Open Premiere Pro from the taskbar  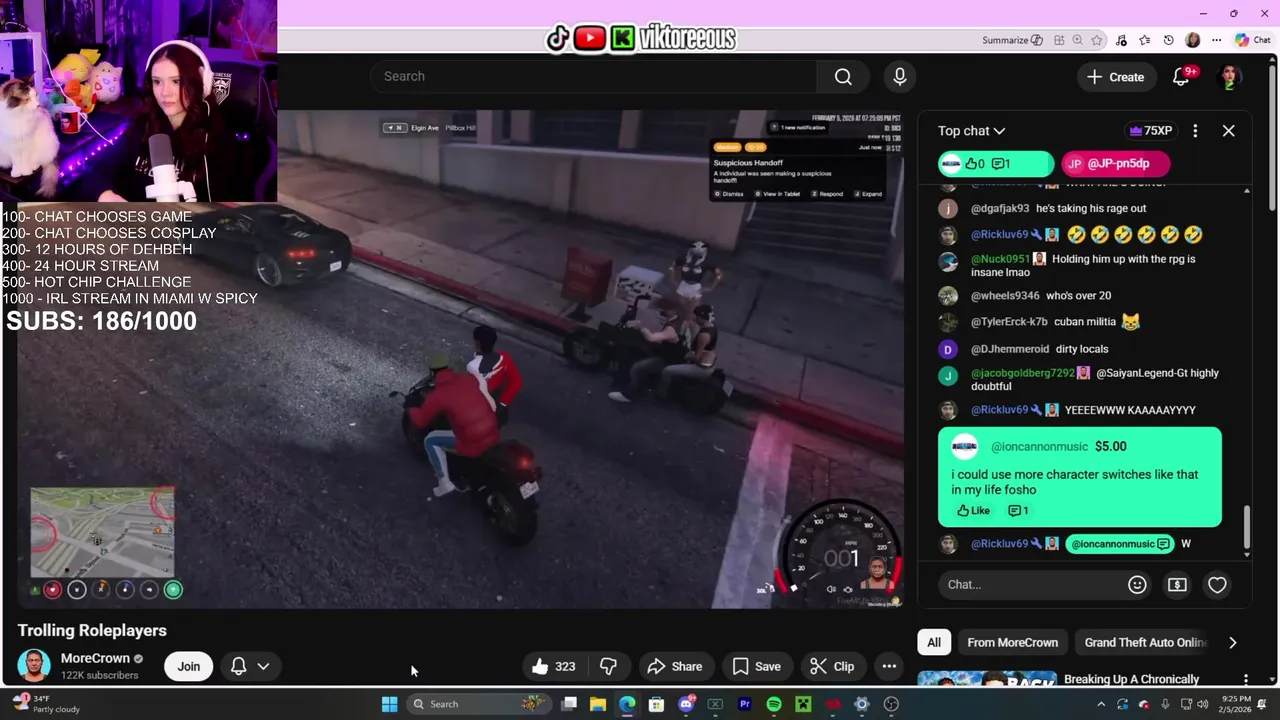(744, 704)
